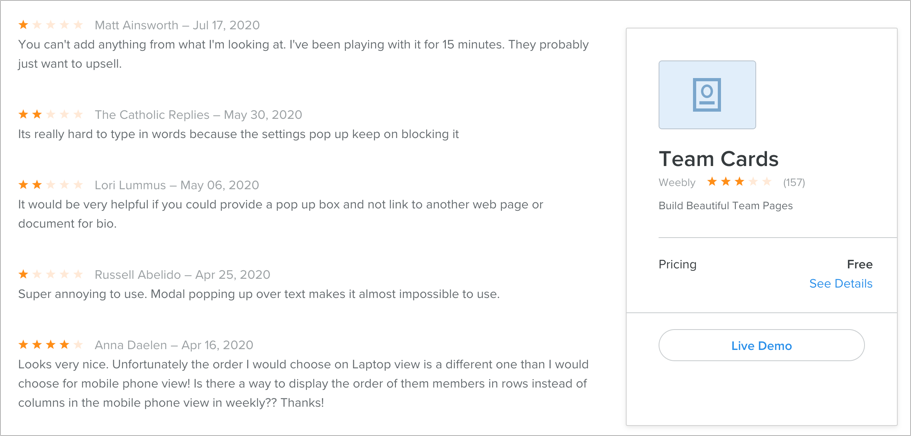Click Lori Lummus' two-star rating
Image resolution: width=911 pixels, height=436 pixels.
point(51,185)
